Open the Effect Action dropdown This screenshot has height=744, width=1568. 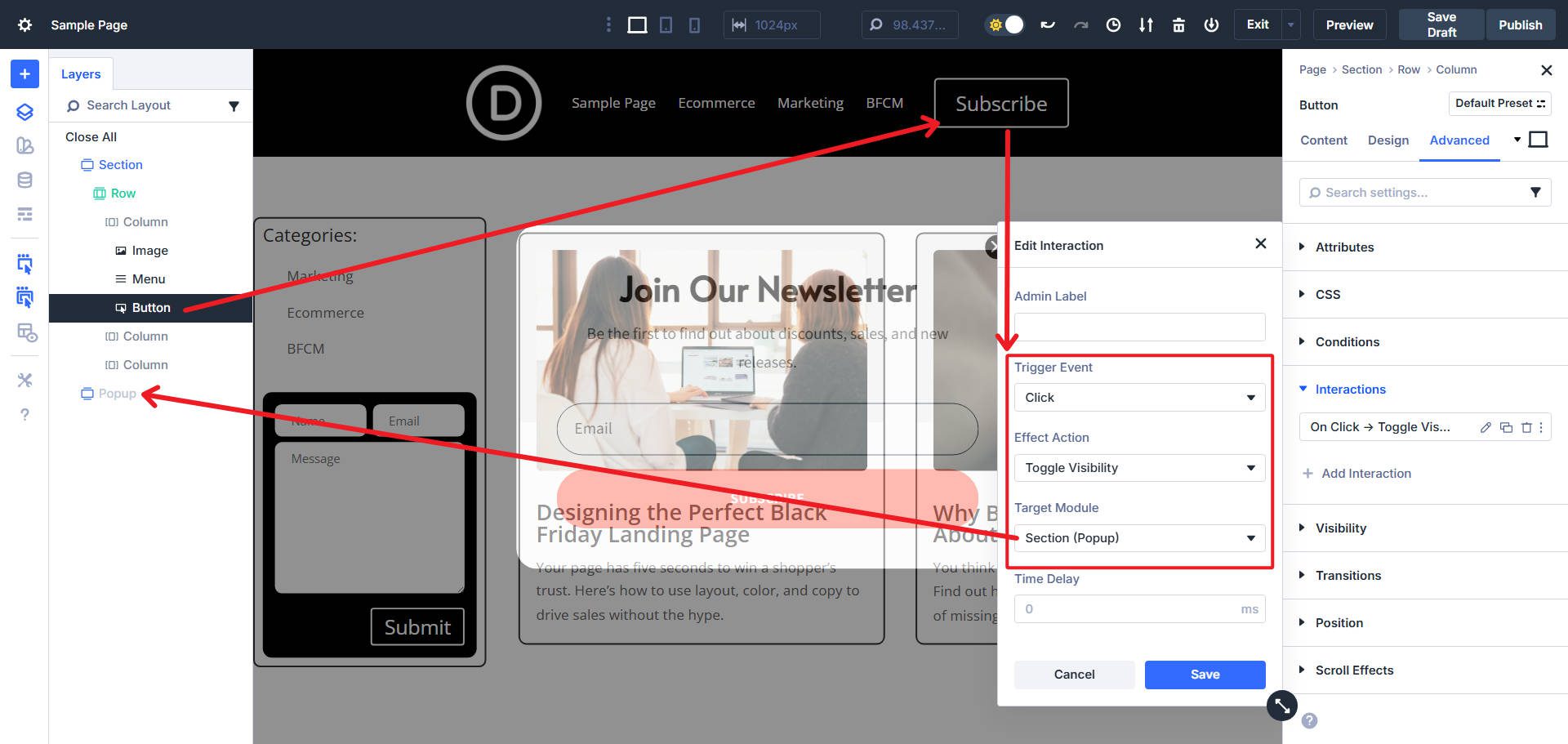pos(1138,467)
